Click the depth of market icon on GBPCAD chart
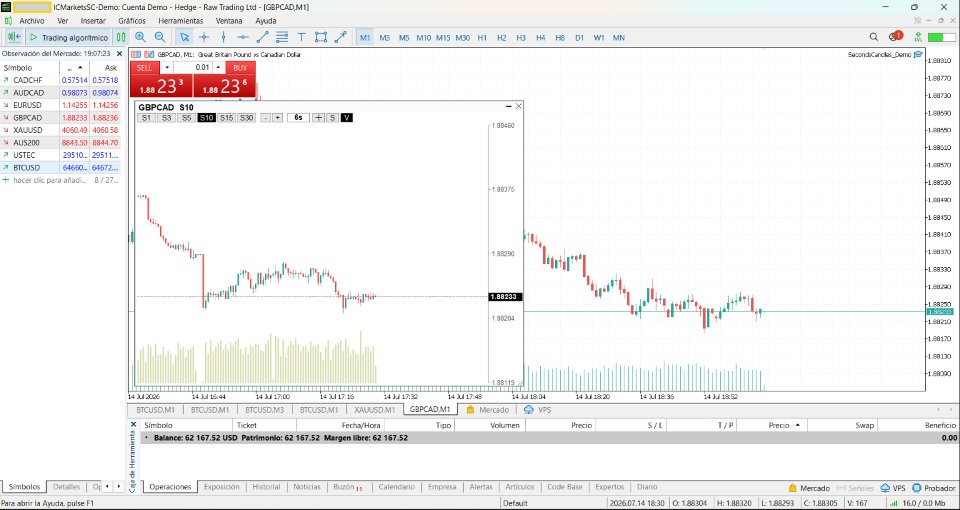 (136, 54)
